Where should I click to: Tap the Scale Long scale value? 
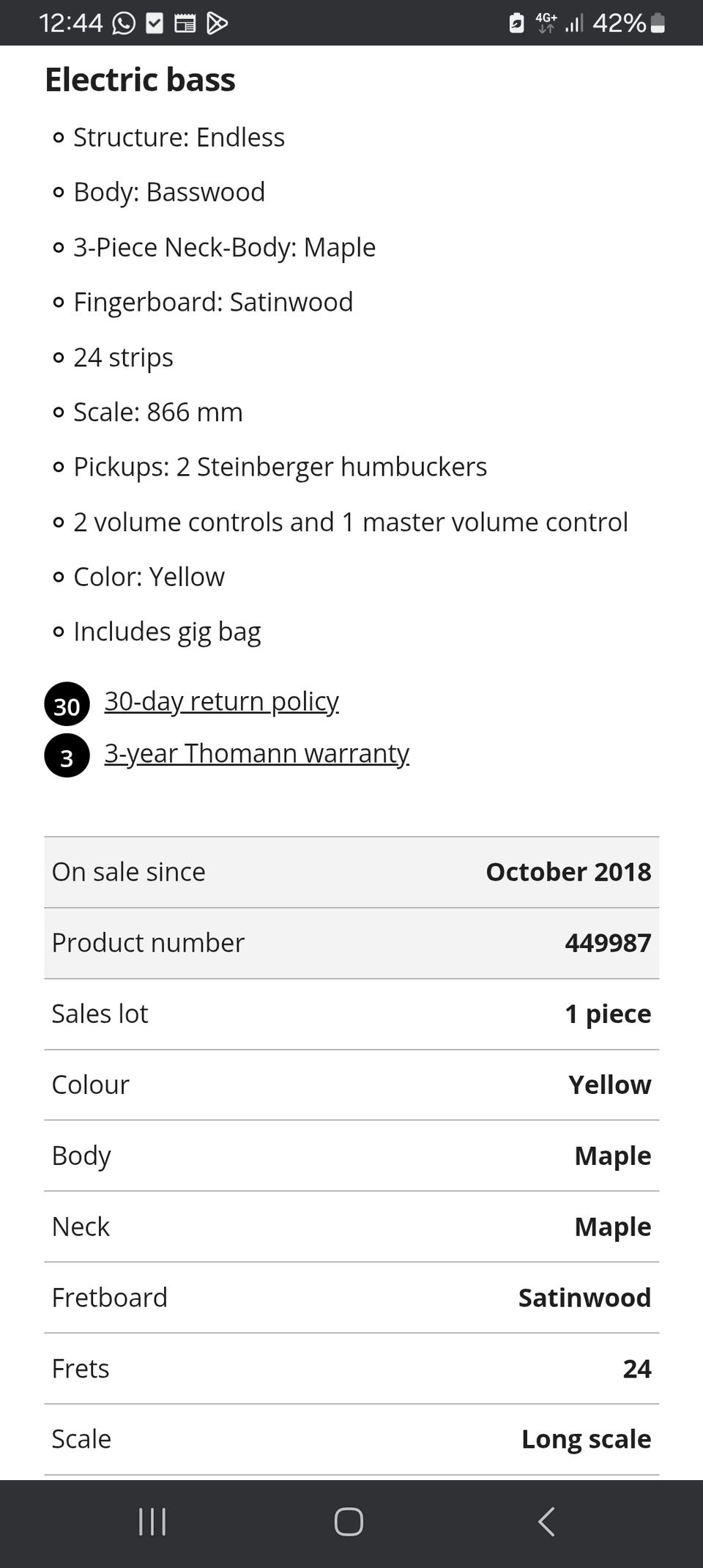tap(586, 1439)
